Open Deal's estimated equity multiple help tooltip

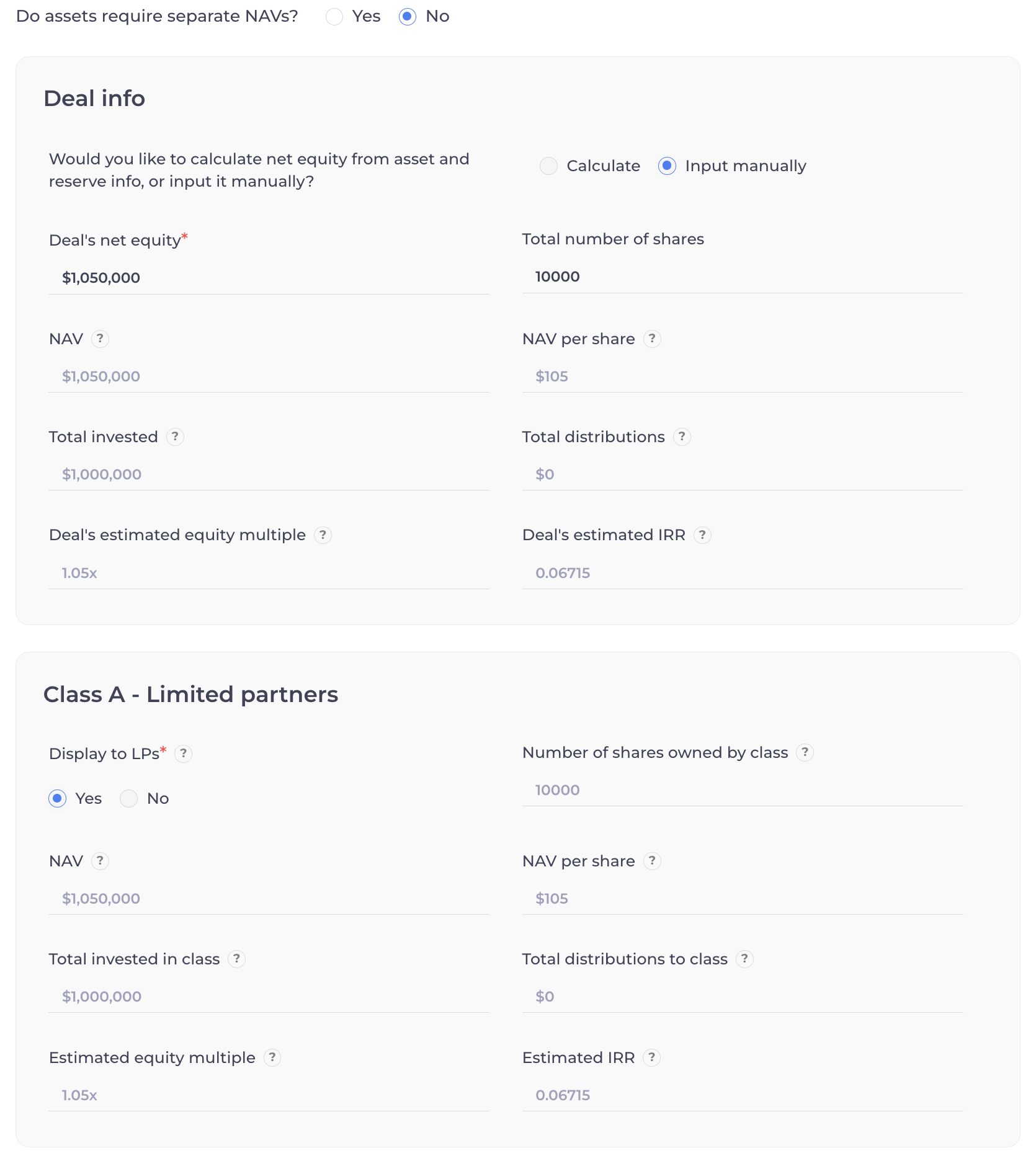(x=322, y=535)
